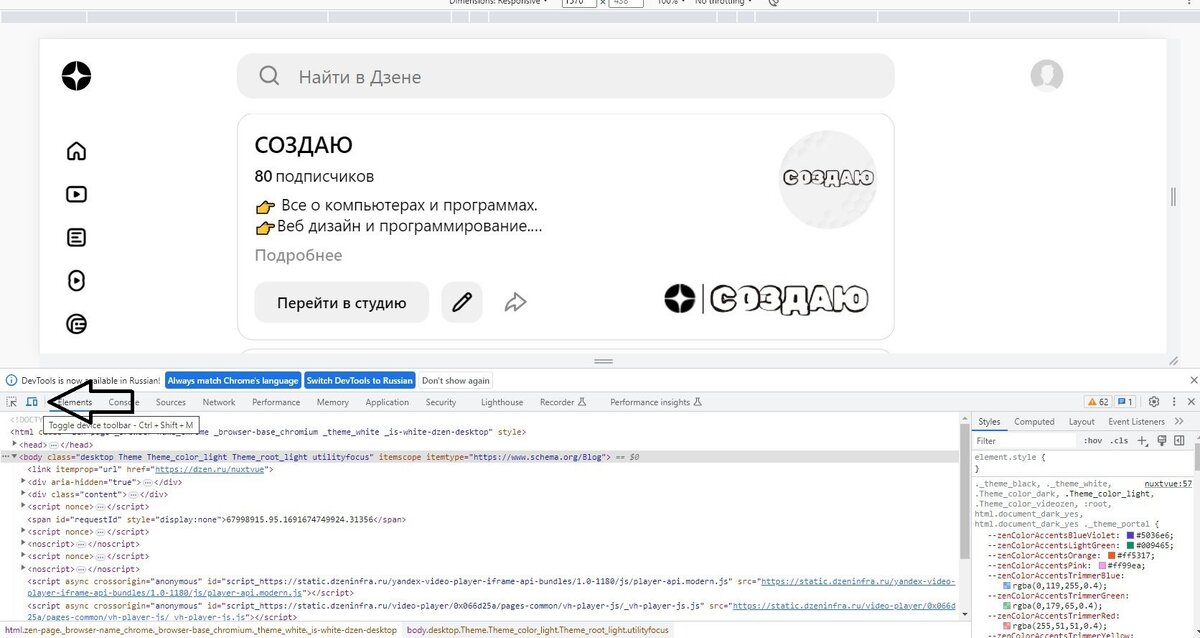Screen dimensions: 1200x638
Task: Open the 62 warnings badge
Action: pyautogui.click(x=1097, y=402)
